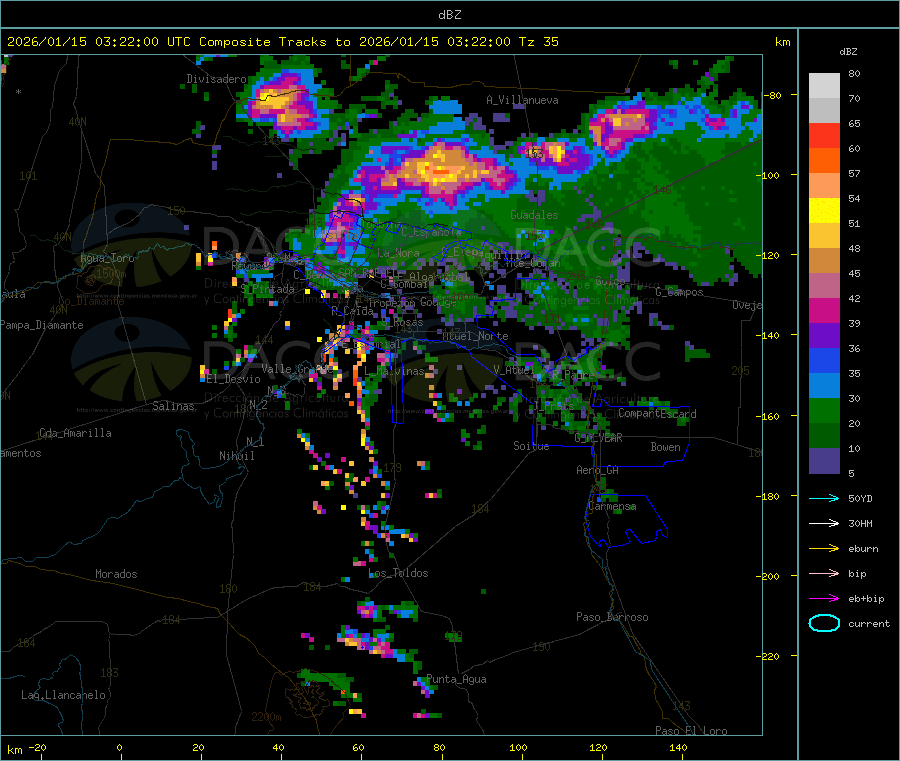Click the Bowen map label
Viewport: 900px width, 761px height.
coord(666,447)
